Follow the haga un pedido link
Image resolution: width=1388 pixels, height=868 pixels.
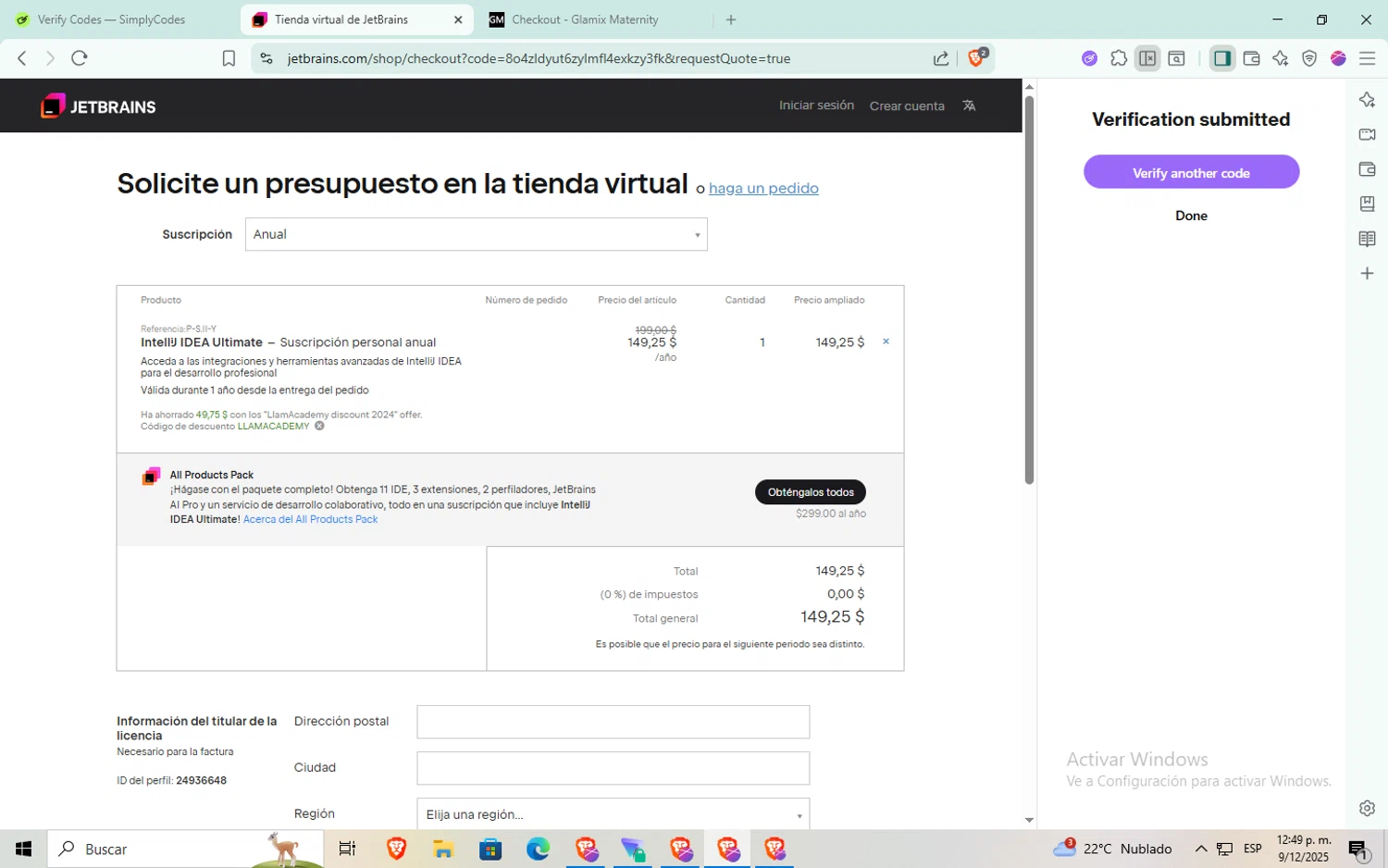763,188
